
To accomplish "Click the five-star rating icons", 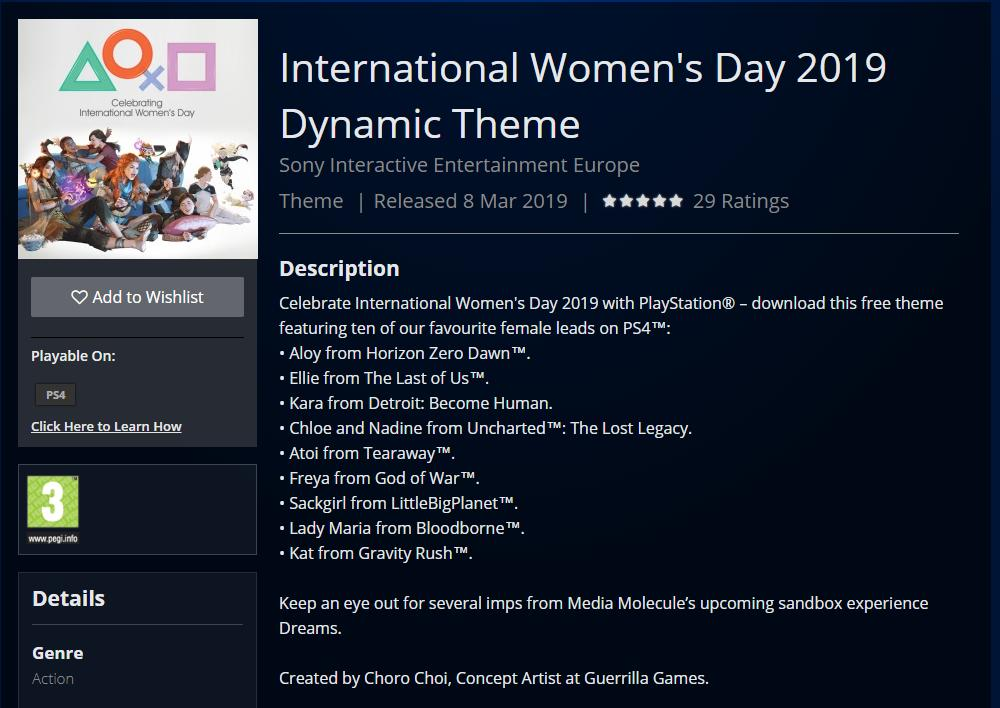I will point(642,202).
